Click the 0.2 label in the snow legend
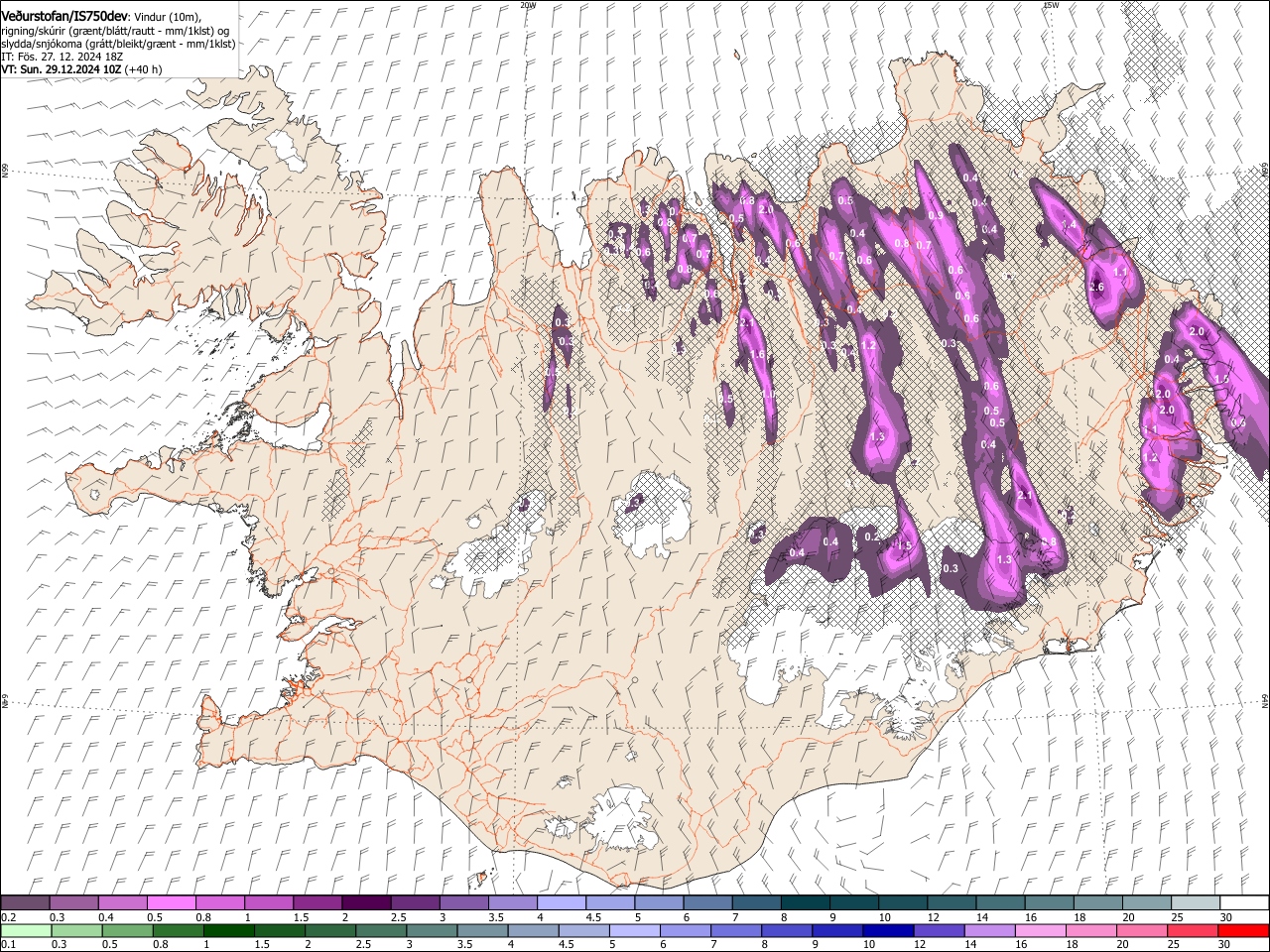1270x952 pixels. tap(8, 918)
